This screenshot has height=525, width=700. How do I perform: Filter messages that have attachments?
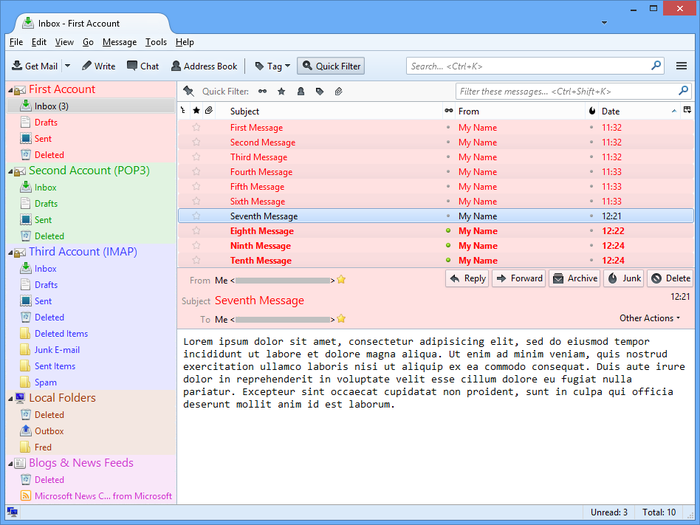pos(338,92)
